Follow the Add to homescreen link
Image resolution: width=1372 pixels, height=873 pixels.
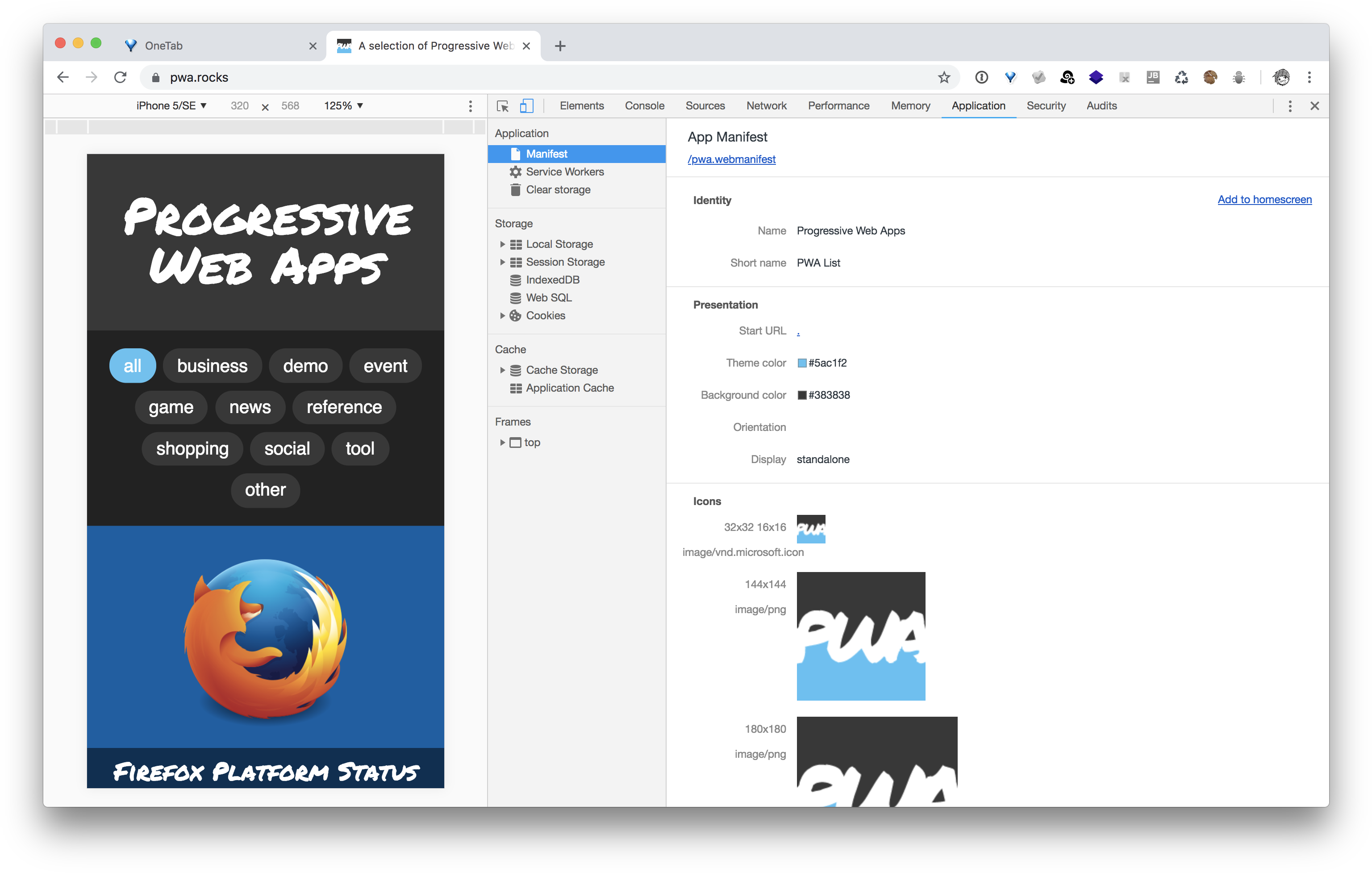[x=1264, y=200]
